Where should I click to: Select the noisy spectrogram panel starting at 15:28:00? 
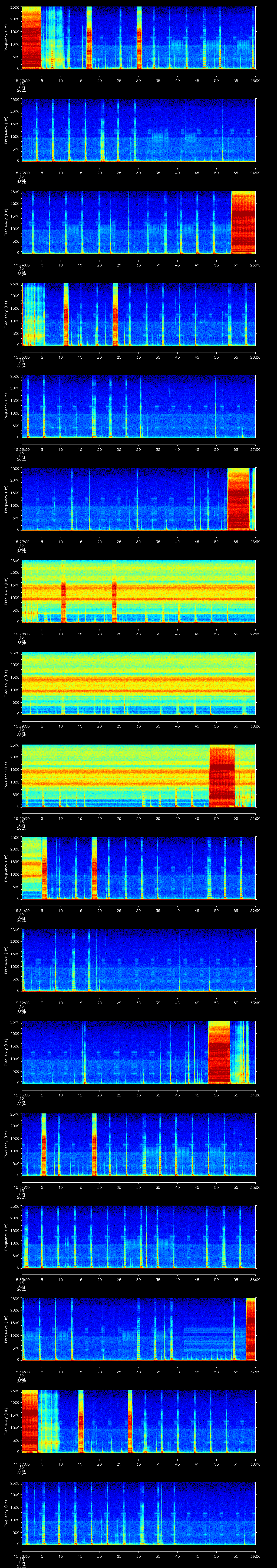tap(138, 591)
